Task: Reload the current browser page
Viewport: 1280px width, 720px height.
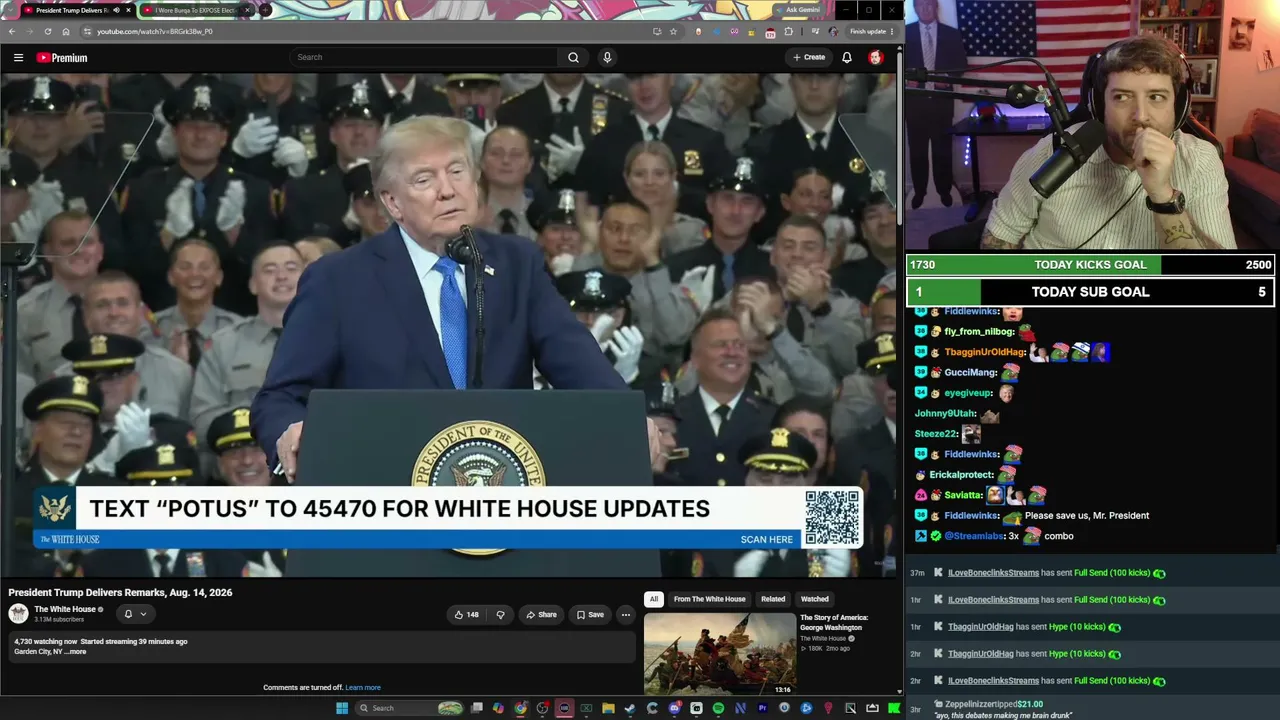Action: 48,31
